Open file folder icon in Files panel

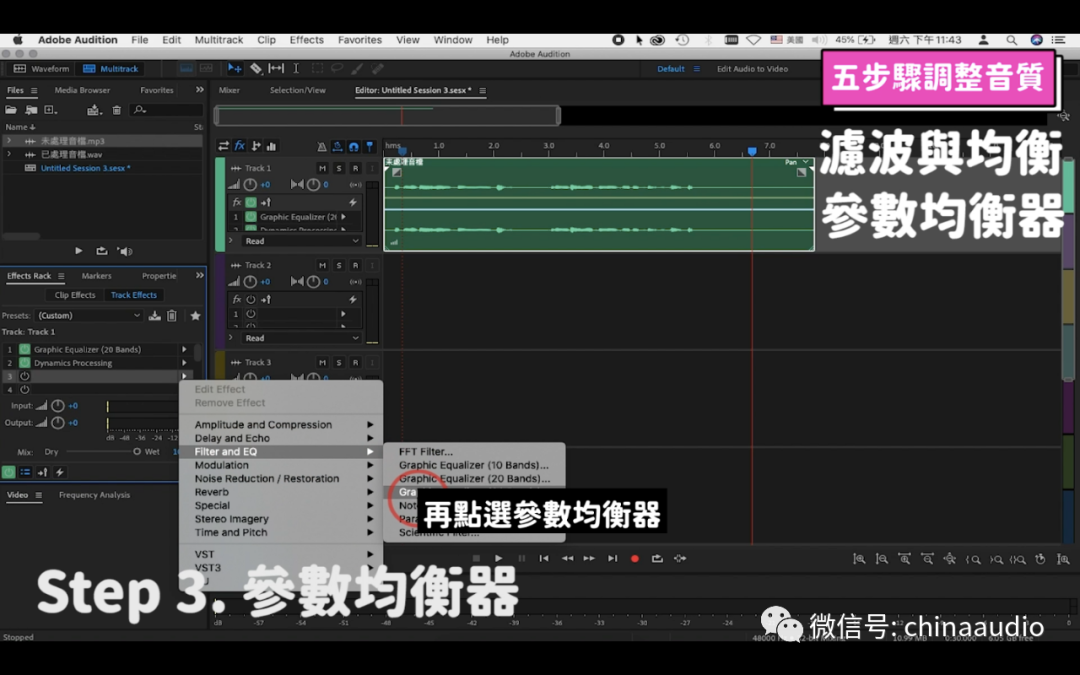click(x=11, y=110)
